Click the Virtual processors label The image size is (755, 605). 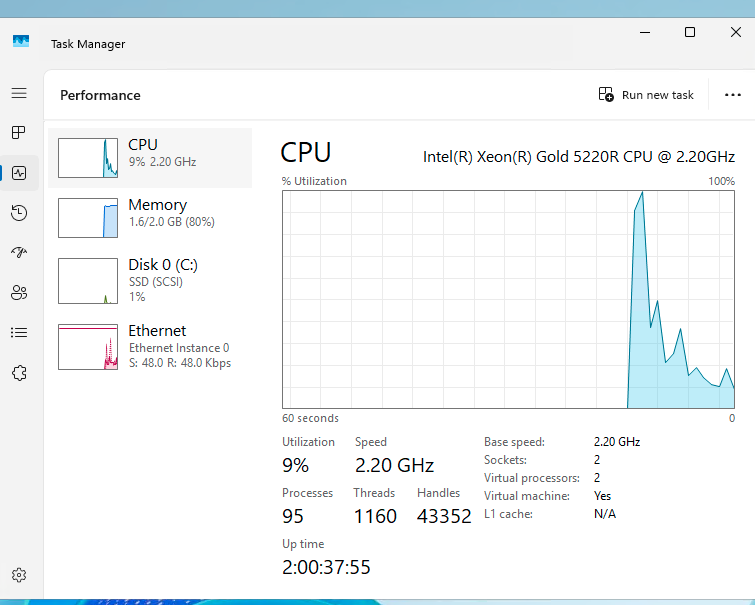tap(532, 478)
